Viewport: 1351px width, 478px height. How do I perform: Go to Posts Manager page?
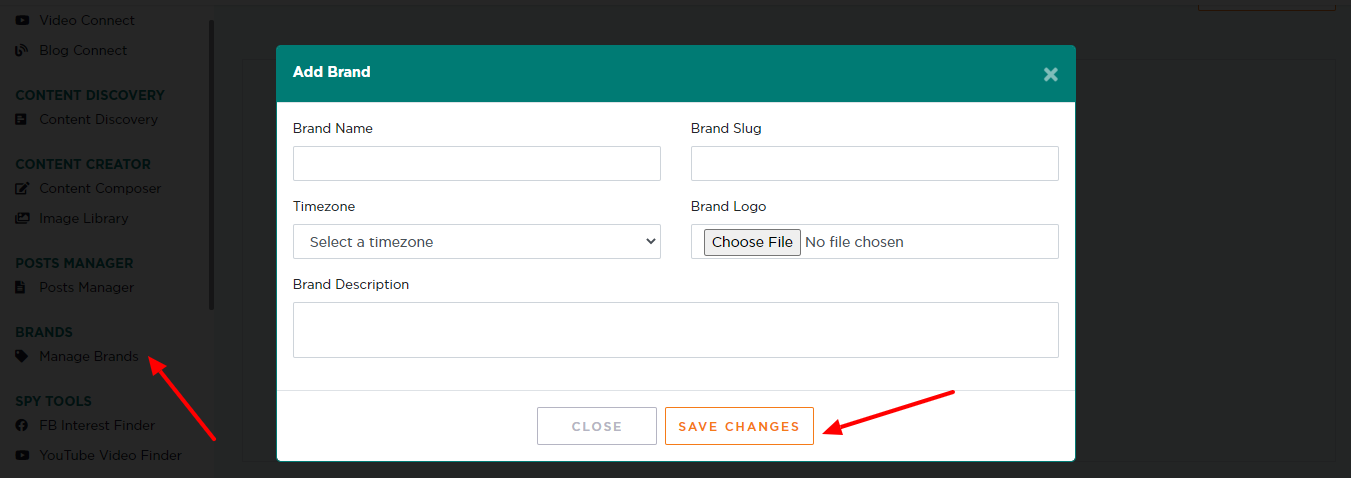pos(86,287)
